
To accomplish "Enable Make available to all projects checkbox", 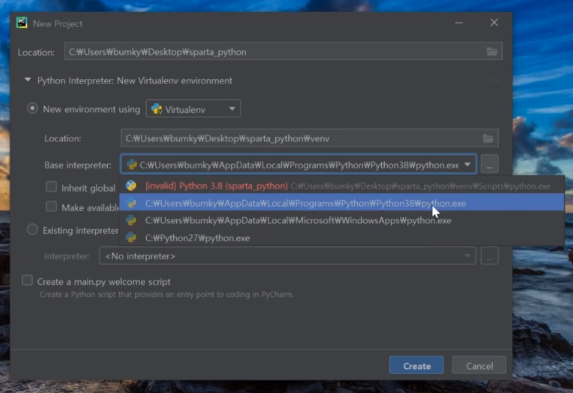I will (51, 207).
